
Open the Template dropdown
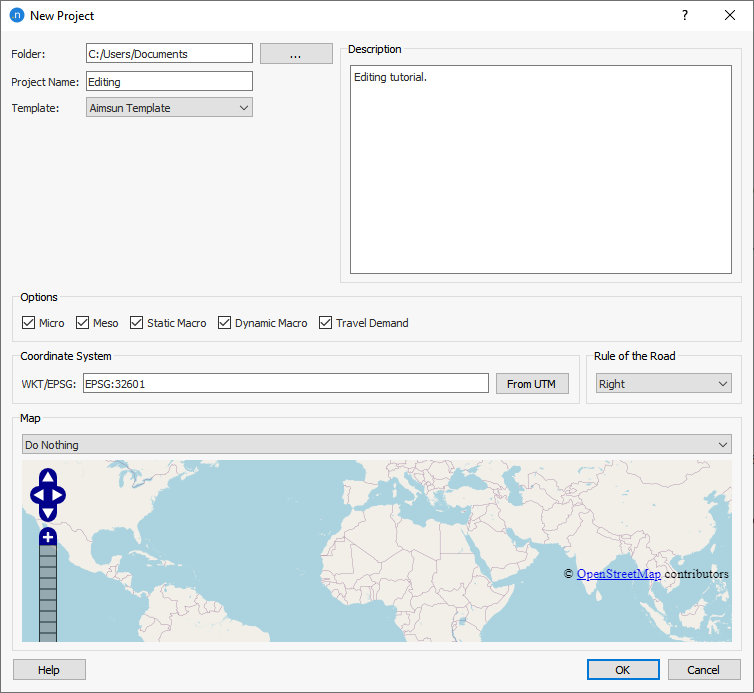pyautogui.click(x=169, y=108)
